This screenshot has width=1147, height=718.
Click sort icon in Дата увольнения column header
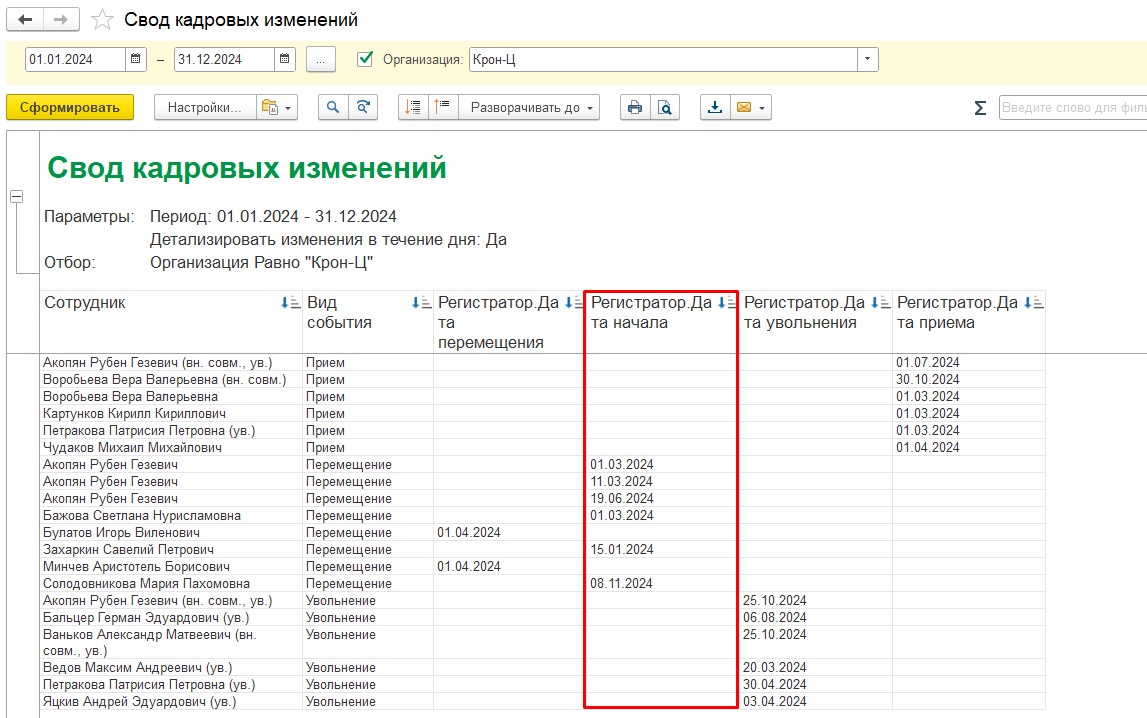[x=880, y=303]
